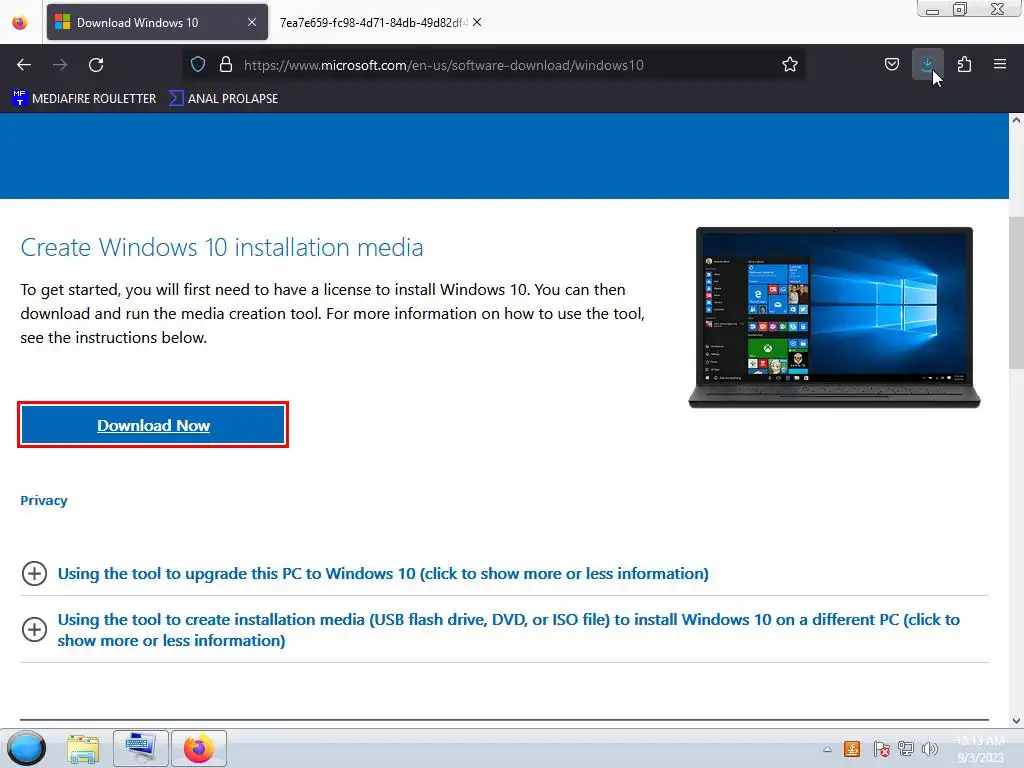Click the plus icon beside create installation media

35,630
